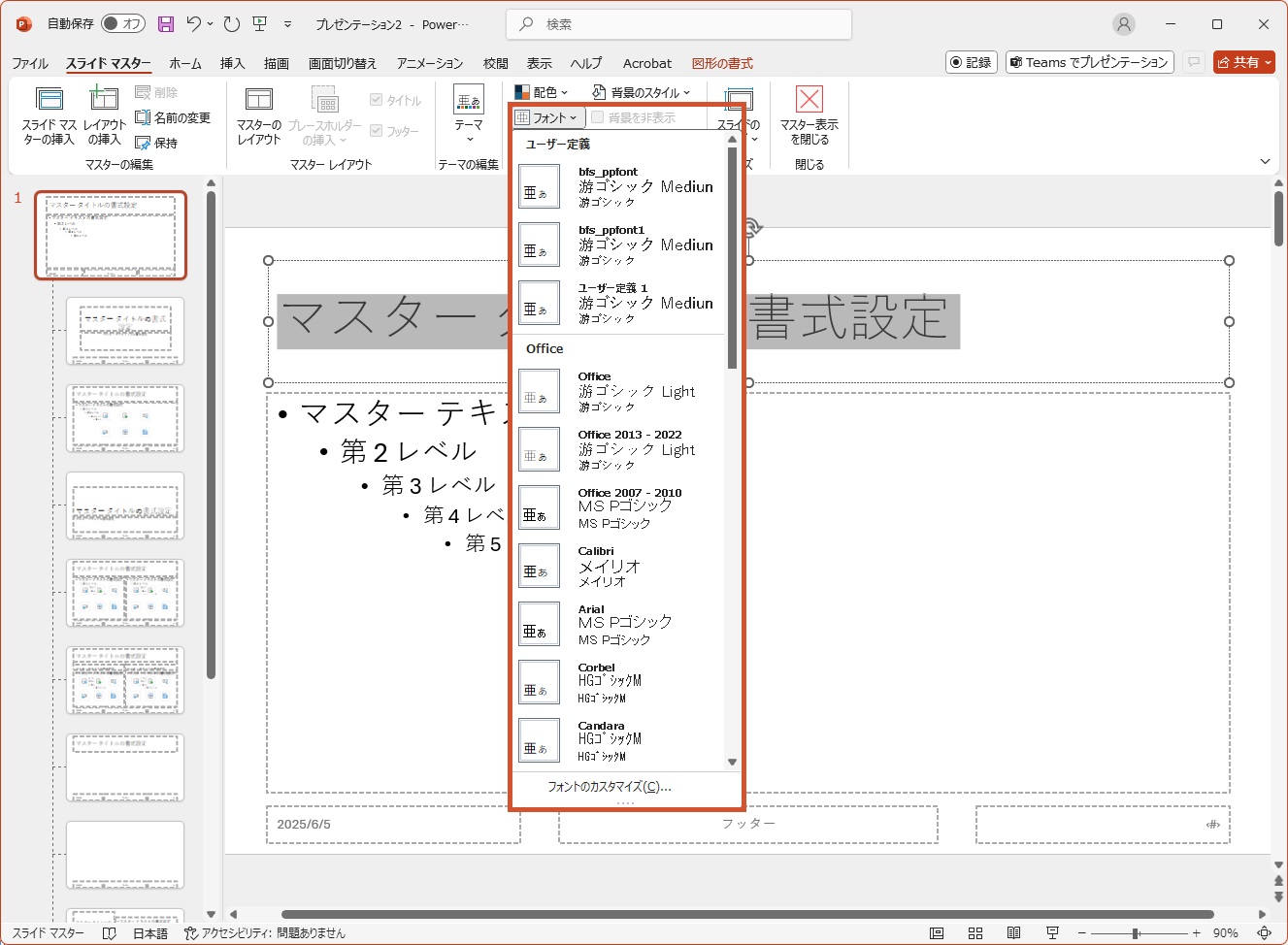Viewport: 1288px width, 945px height.
Task: Click the 記録 button
Action: [972, 62]
